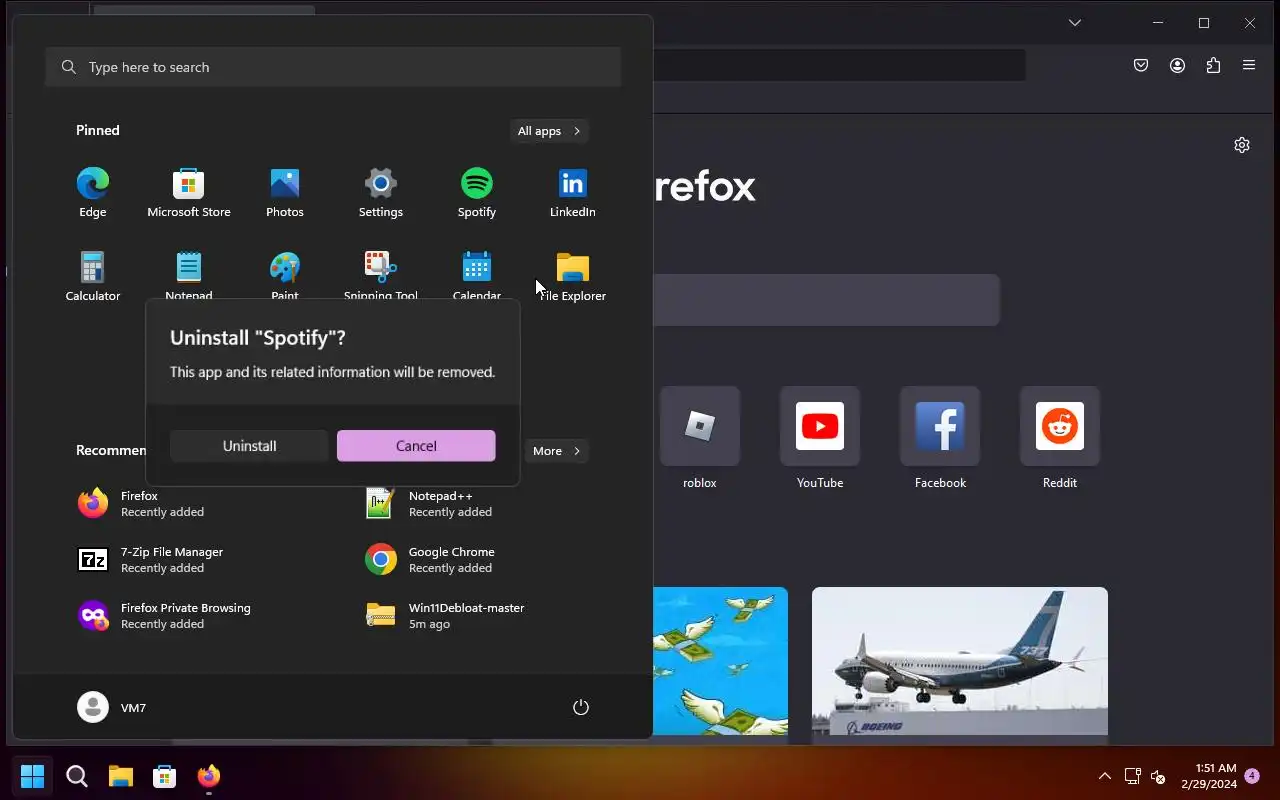Confirm Uninstall of Spotify
1280x800 pixels.
click(249, 446)
